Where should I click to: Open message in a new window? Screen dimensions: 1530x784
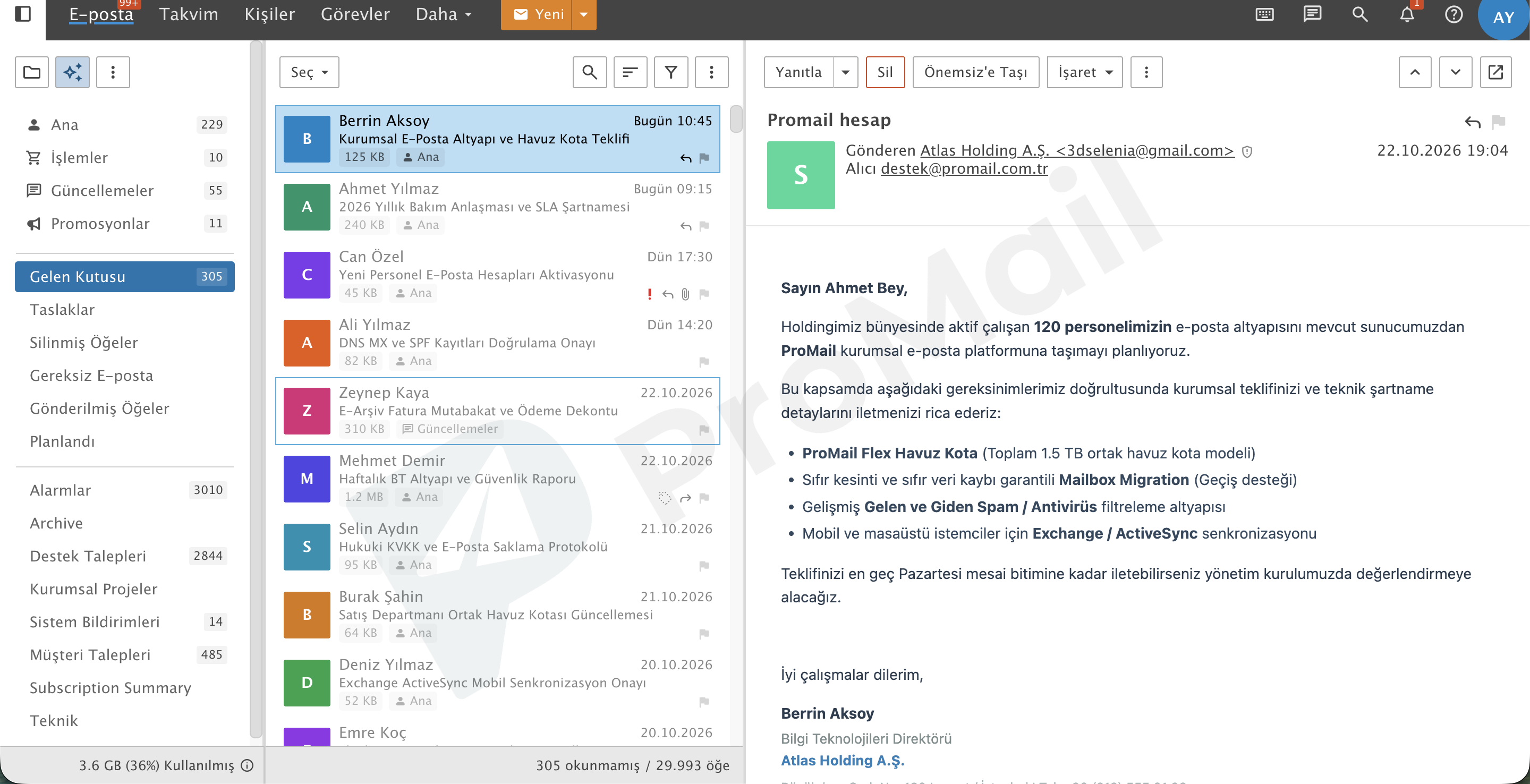click(1495, 72)
